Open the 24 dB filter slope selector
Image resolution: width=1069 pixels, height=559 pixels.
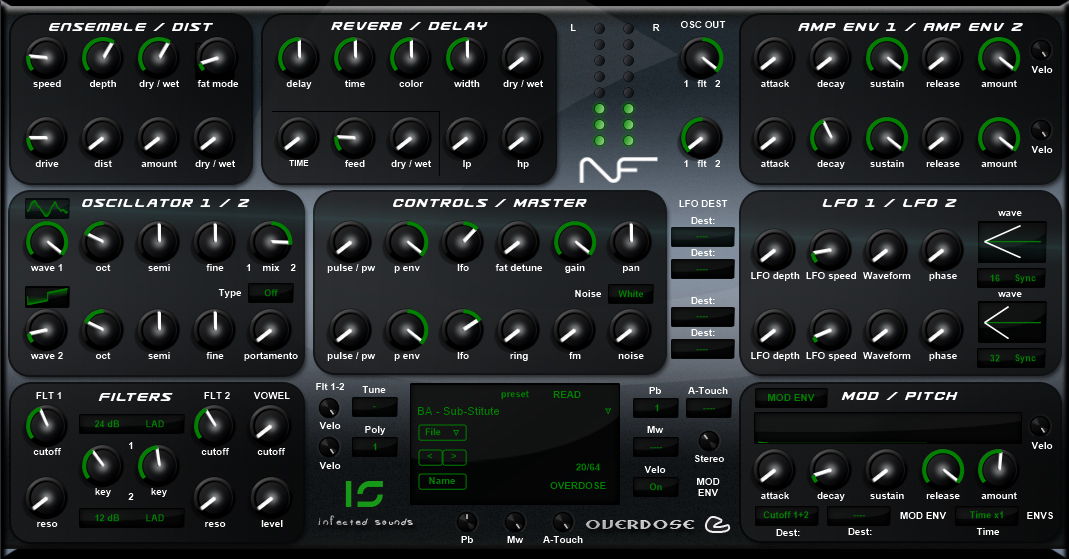(107, 424)
